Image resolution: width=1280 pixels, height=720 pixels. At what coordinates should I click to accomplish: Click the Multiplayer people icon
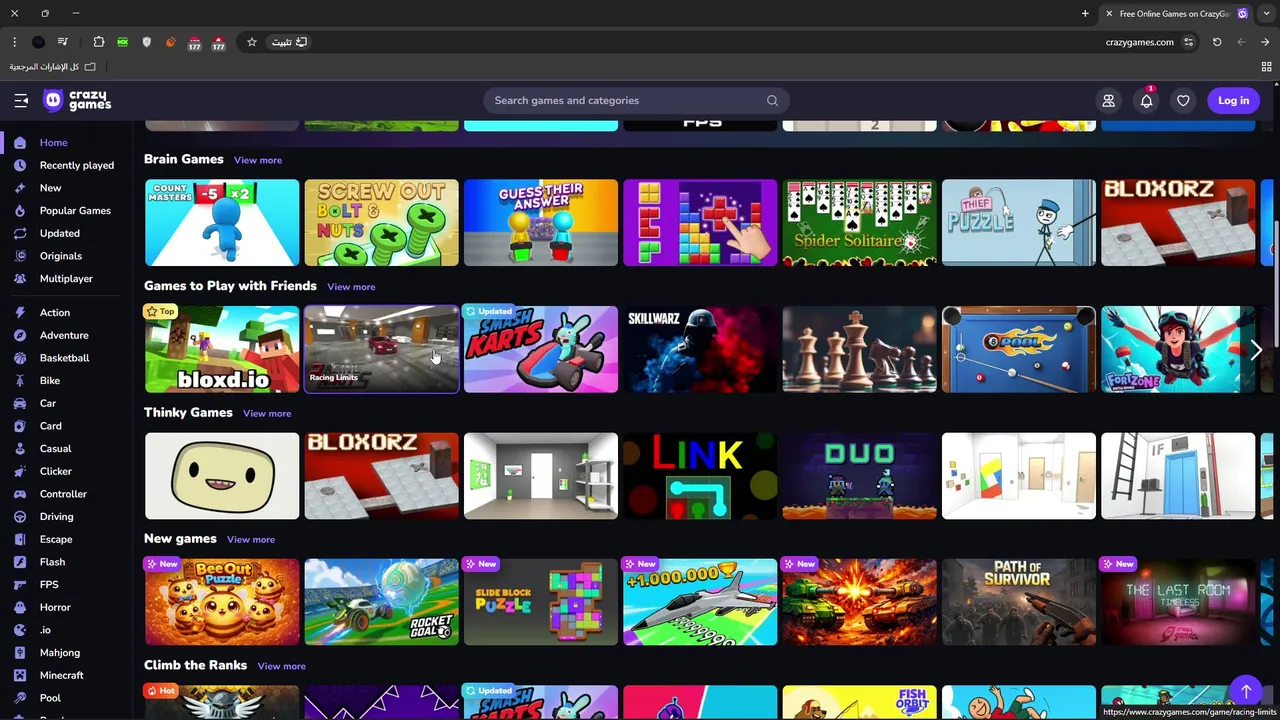coord(20,279)
